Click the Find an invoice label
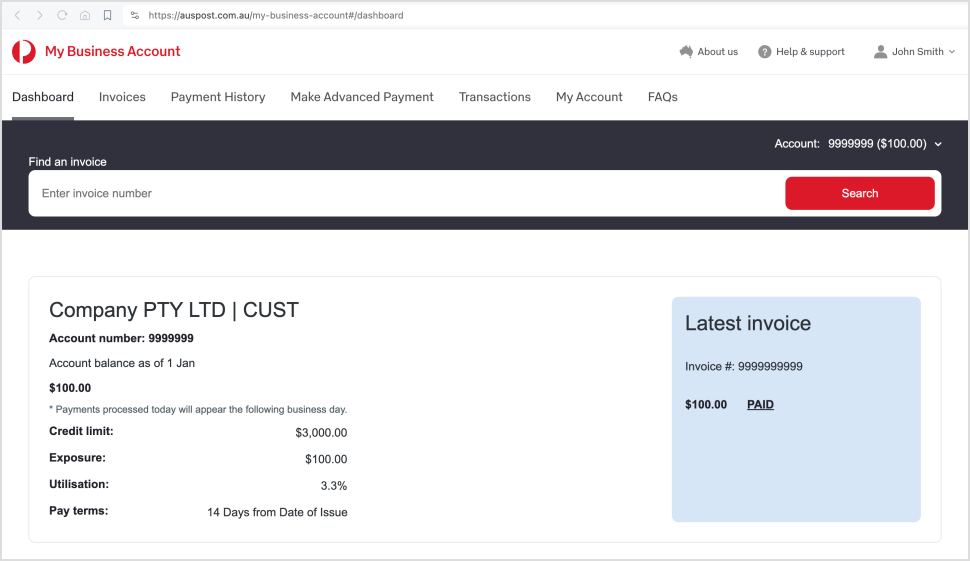This screenshot has height=561, width=970. pos(67,162)
